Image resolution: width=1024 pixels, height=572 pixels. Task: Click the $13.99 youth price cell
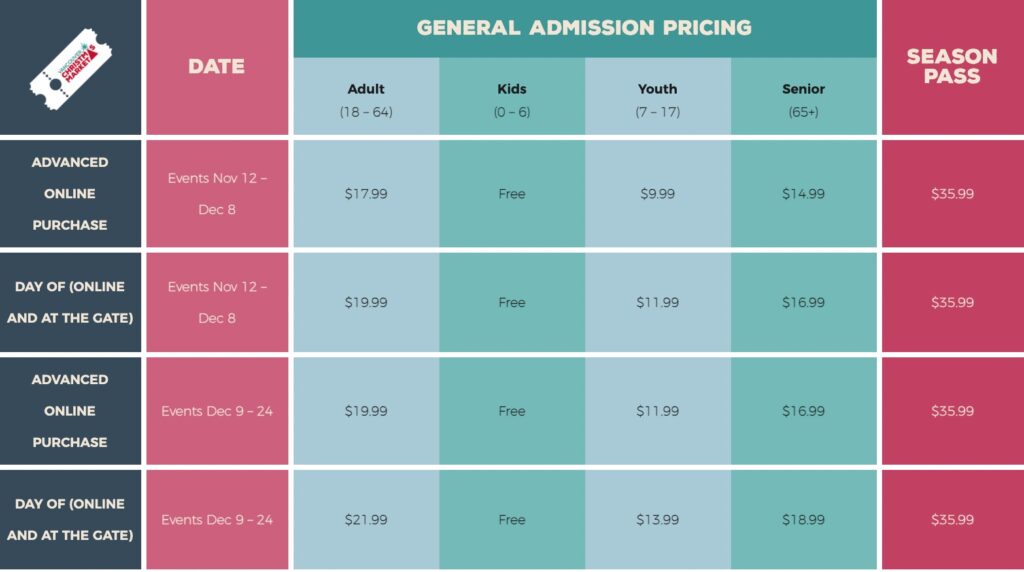tap(658, 520)
